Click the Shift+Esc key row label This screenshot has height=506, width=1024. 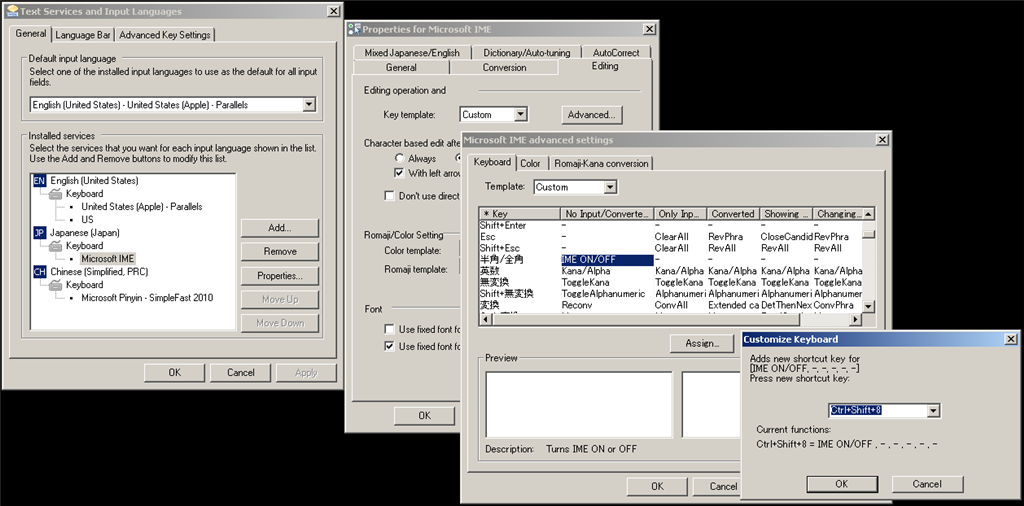(500, 248)
